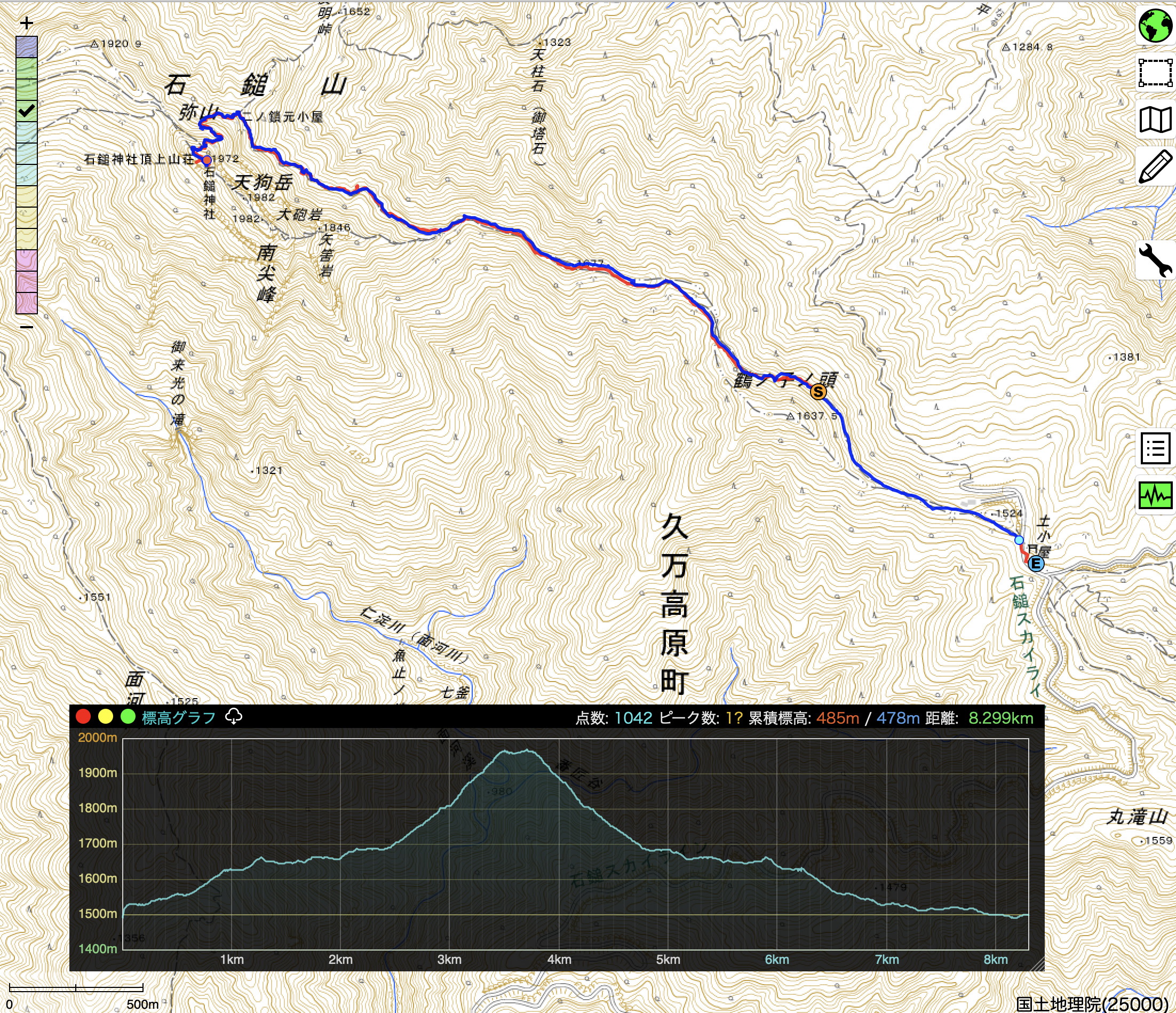1176x1013 pixels.
Task: Select the bottom pink zoom level
Action: pyautogui.click(x=26, y=303)
